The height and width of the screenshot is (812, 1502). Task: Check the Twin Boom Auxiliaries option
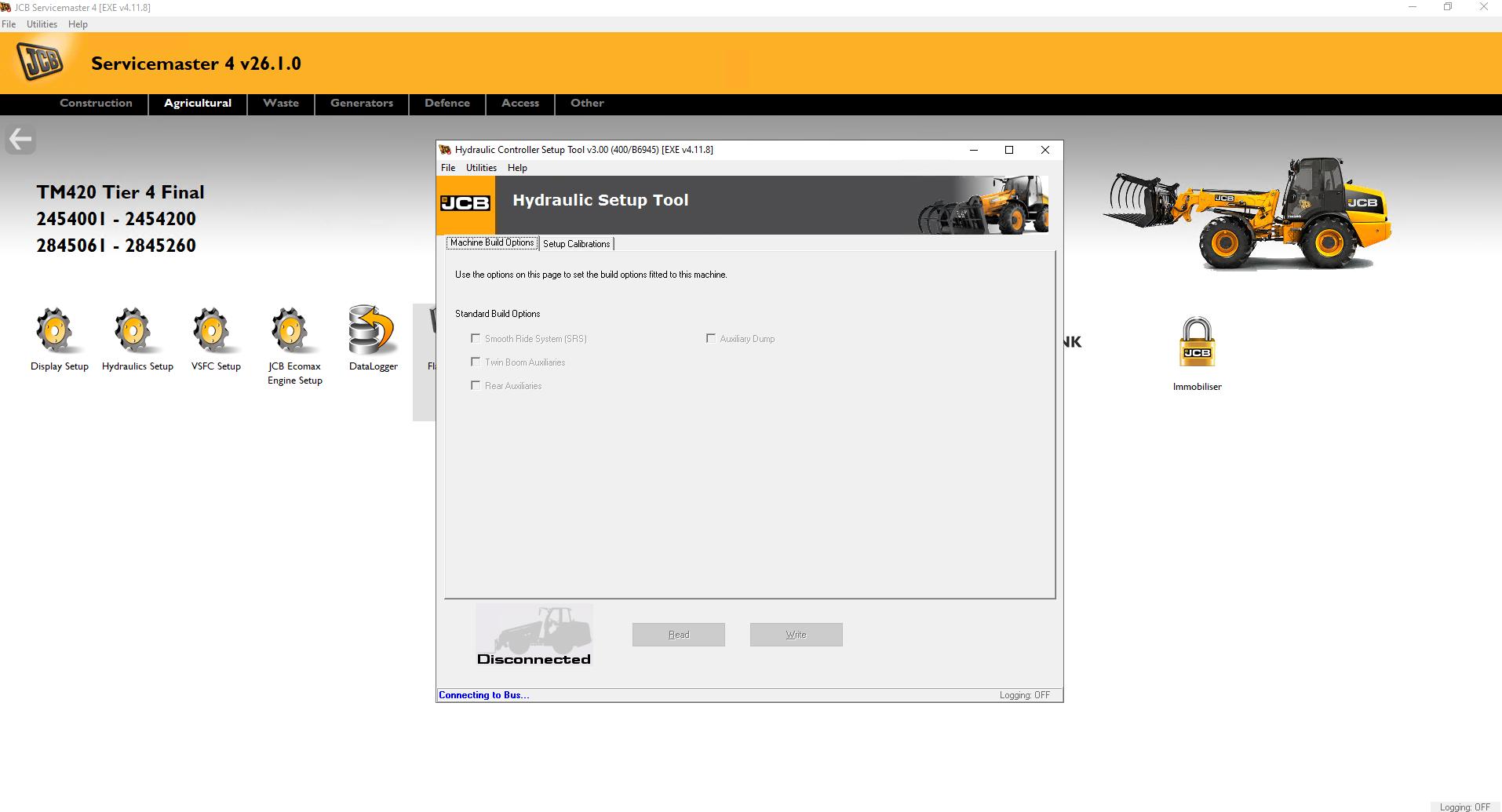[x=476, y=362]
